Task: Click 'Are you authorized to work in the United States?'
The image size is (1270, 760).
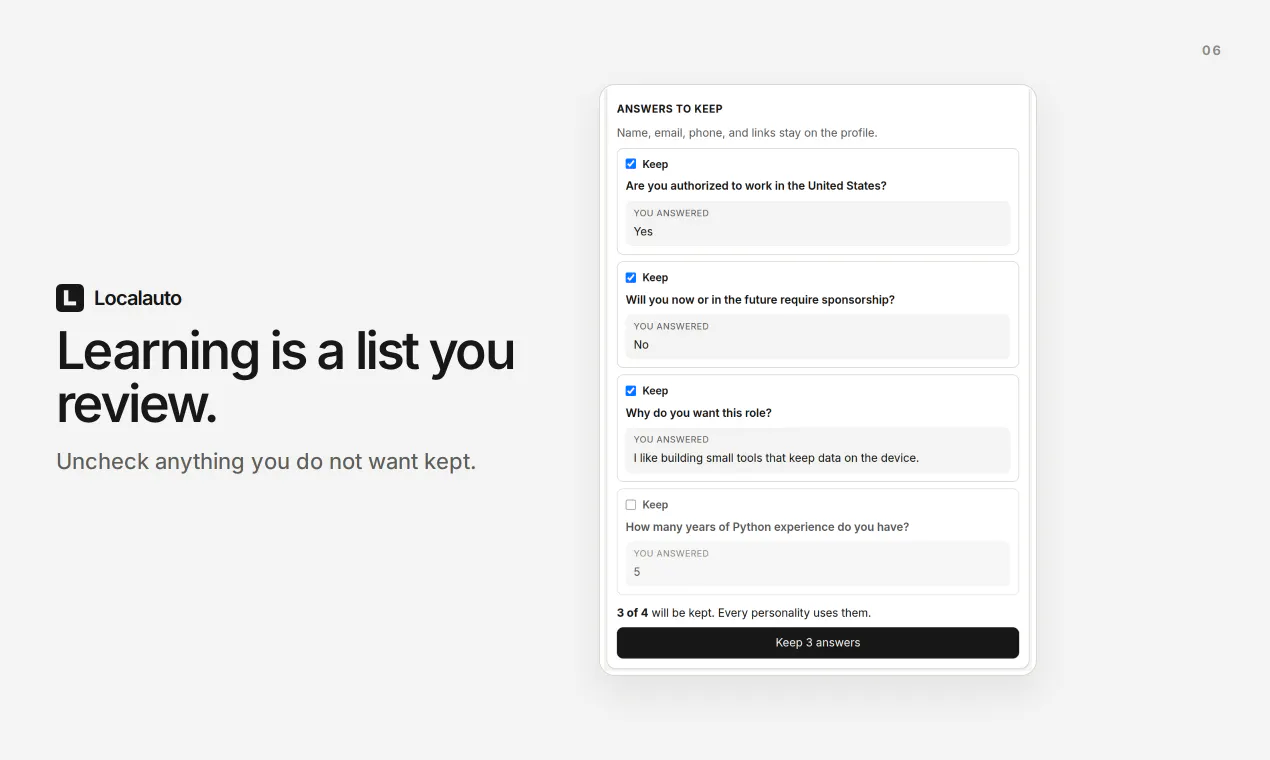Action: (x=756, y=186)
